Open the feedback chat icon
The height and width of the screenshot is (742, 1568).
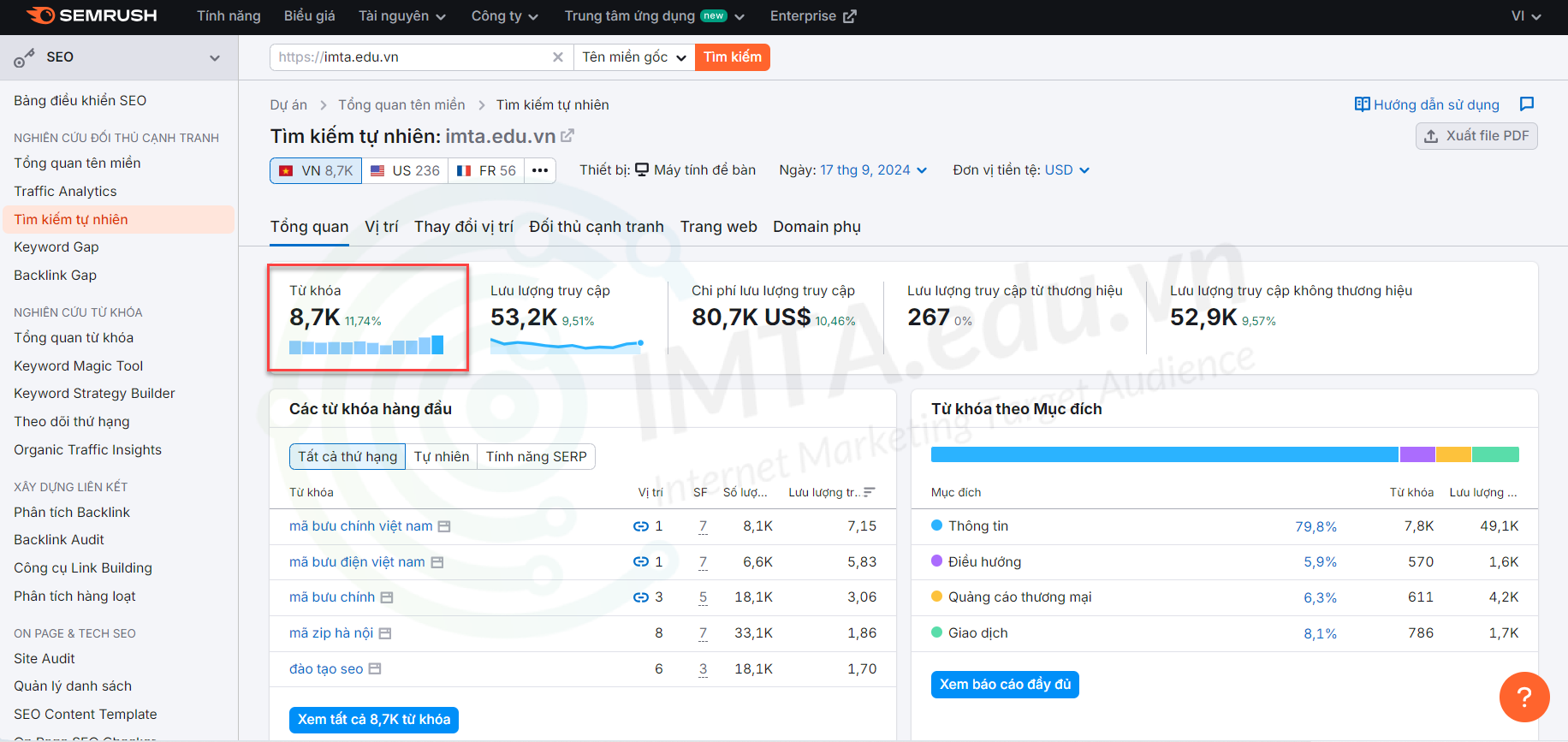pos(1527,104)
